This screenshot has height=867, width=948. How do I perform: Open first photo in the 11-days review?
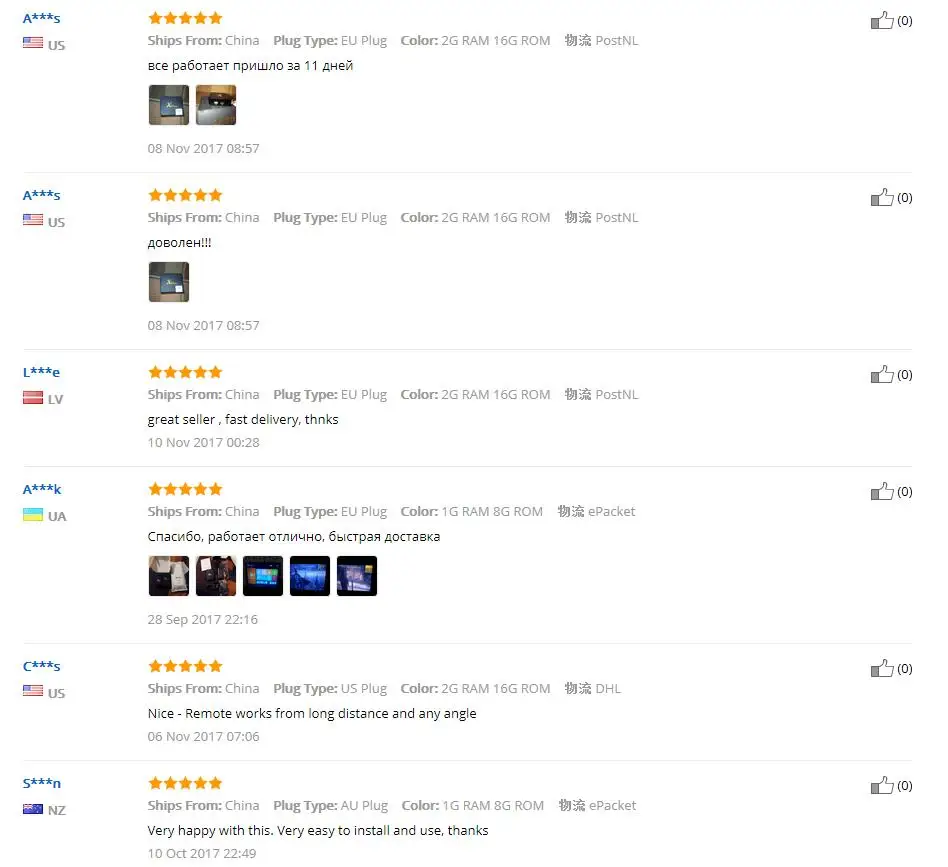click(x=169, y=105)
